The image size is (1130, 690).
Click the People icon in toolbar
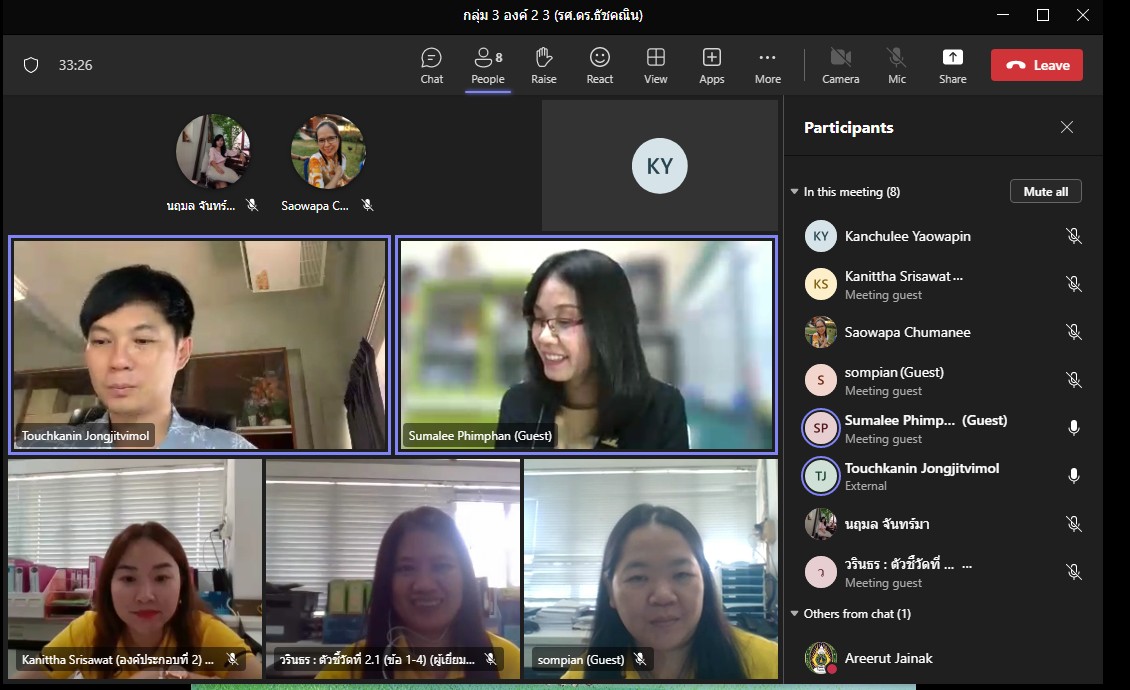[x=488, y=65]
